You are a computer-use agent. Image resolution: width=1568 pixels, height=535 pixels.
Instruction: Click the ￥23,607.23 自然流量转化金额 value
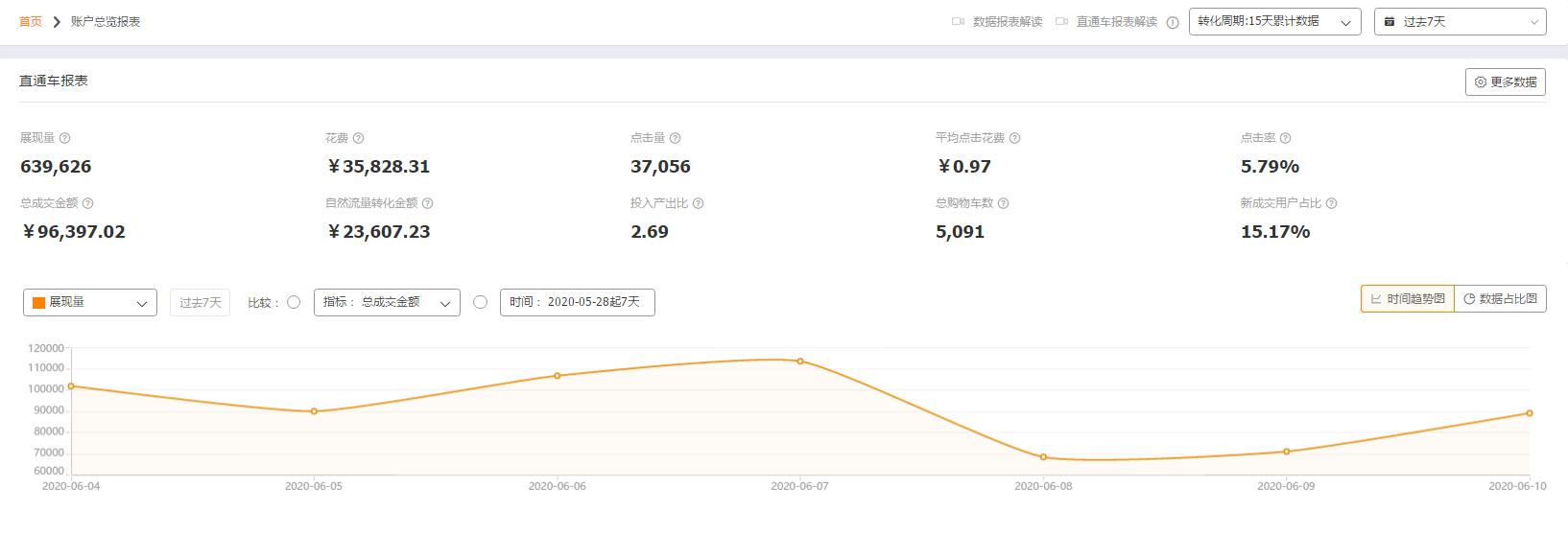click(x=378, y=232)
